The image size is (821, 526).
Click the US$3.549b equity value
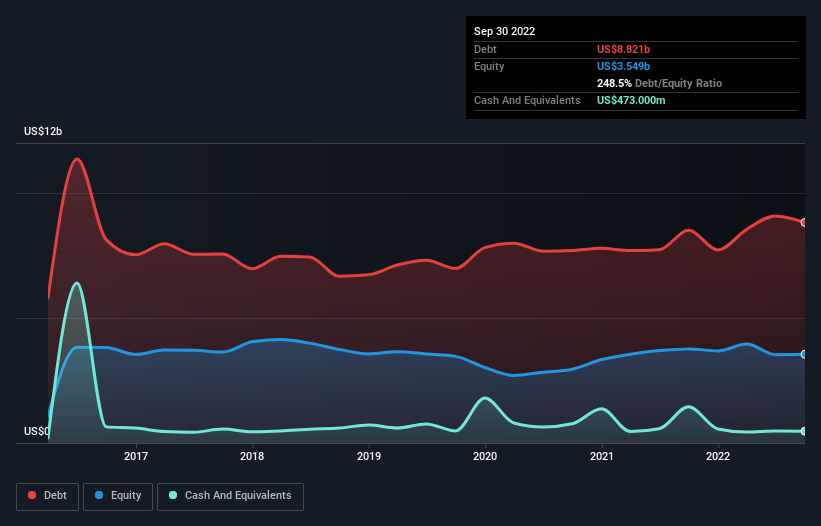click(623, 66)
